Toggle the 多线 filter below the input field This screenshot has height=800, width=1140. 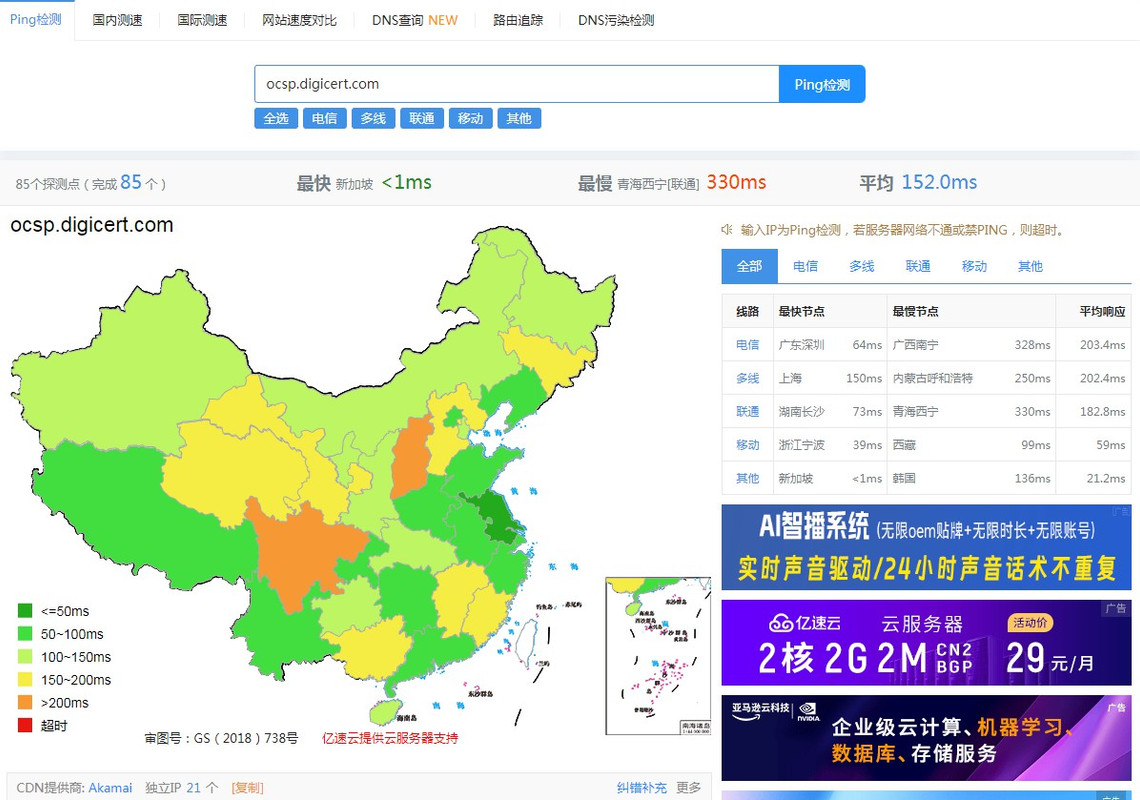coord(373,119)
